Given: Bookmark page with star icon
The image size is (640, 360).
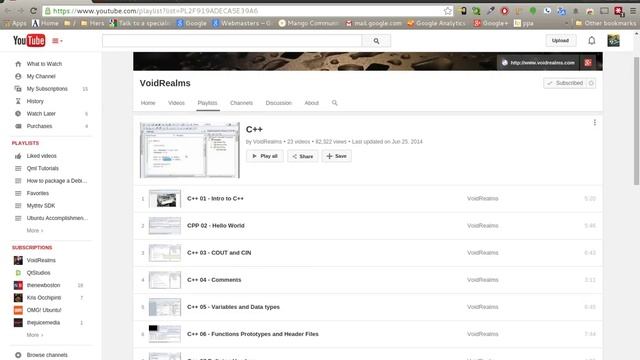Looking at the screenshot, I should 448,11.
